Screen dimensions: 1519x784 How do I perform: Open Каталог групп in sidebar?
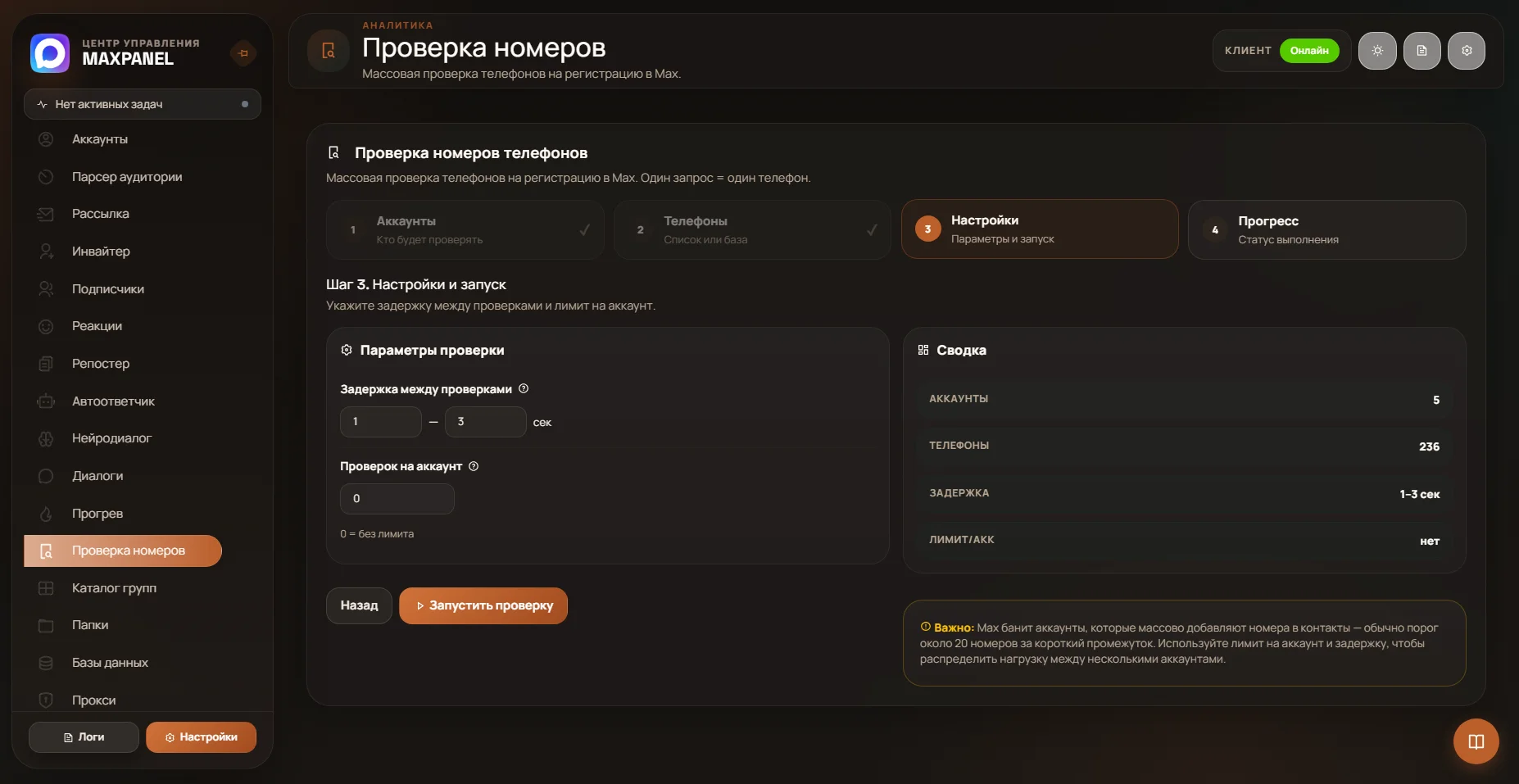pos(114,588)
